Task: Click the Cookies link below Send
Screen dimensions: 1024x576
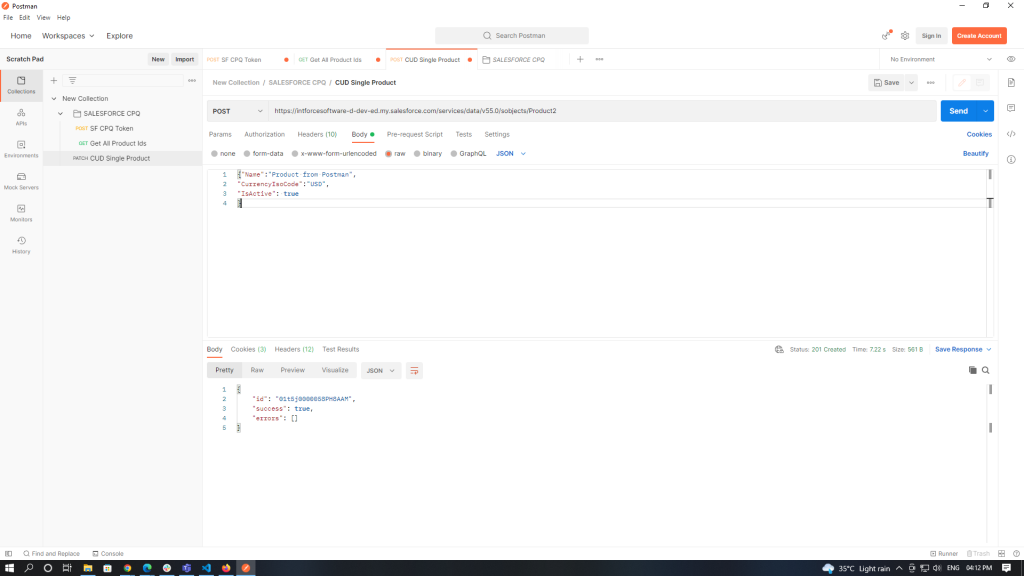Action: click(979, 135)
